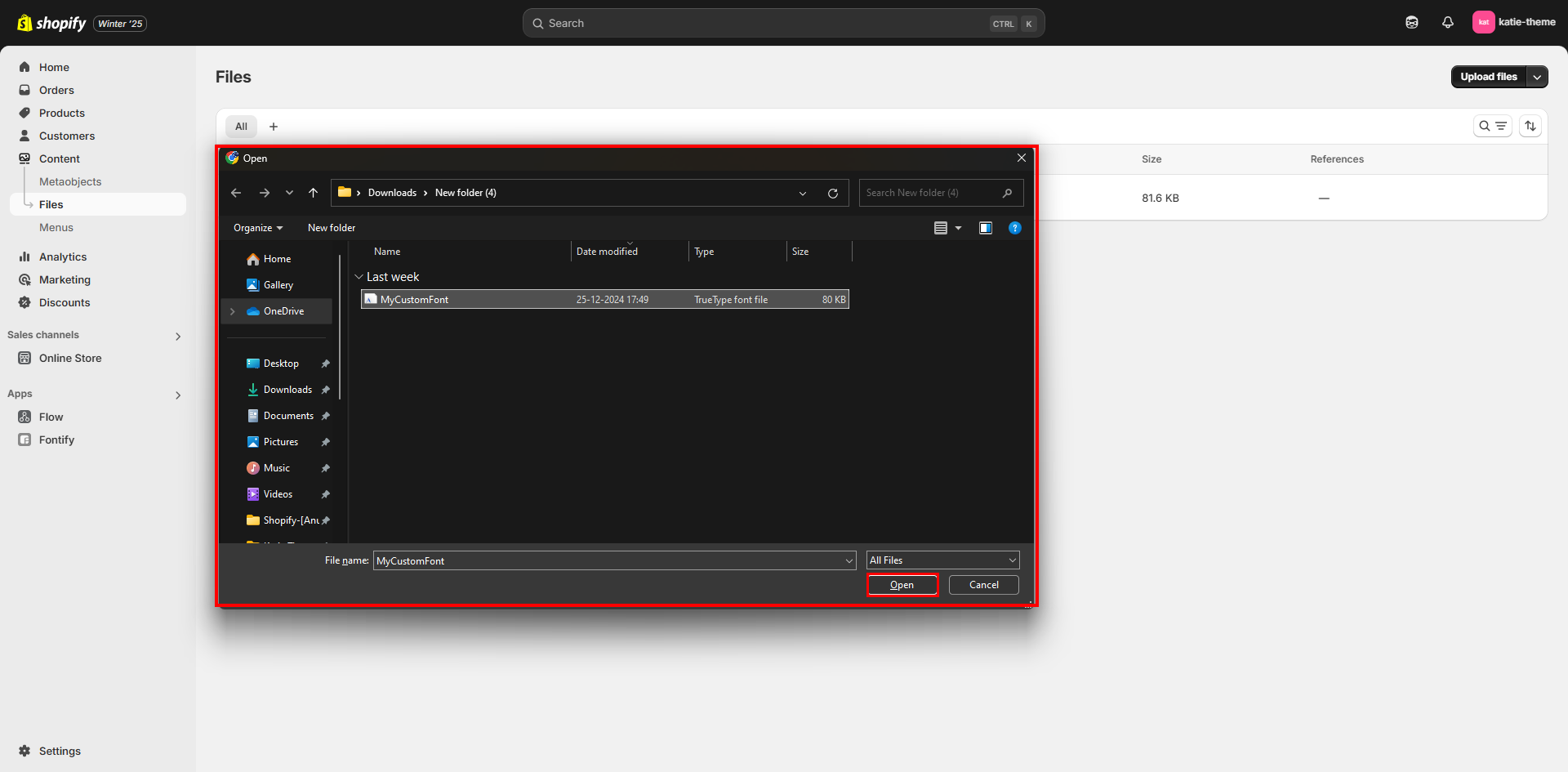1568x772 pixels.
Task: Click the refresh icon in address bar
Action: 832,194
